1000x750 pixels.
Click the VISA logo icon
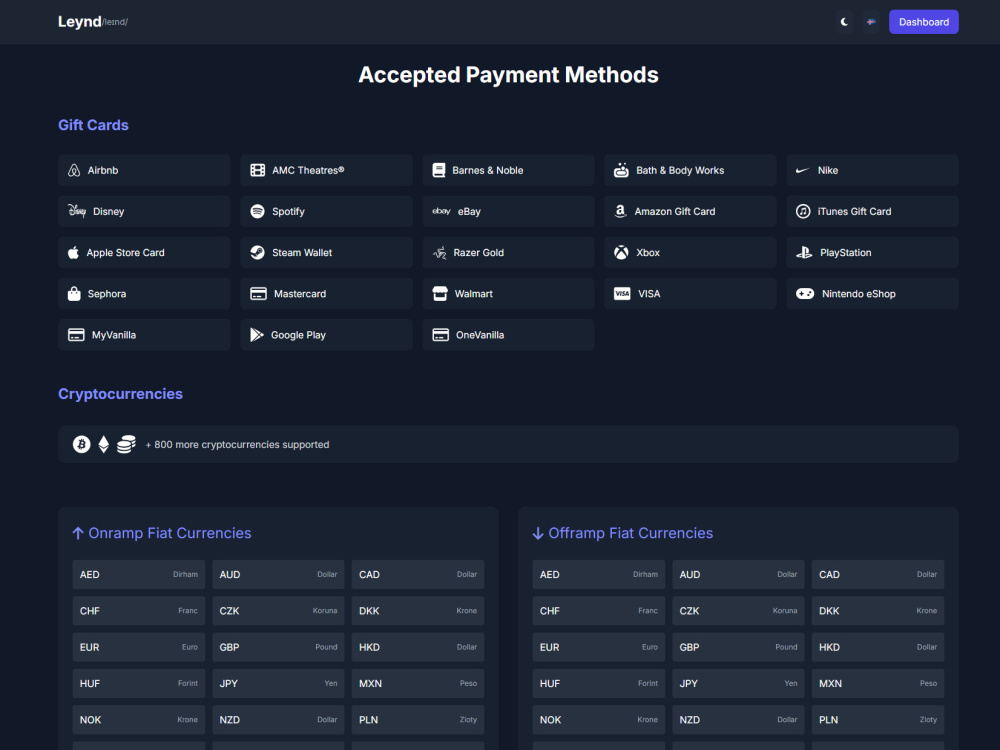622,293
